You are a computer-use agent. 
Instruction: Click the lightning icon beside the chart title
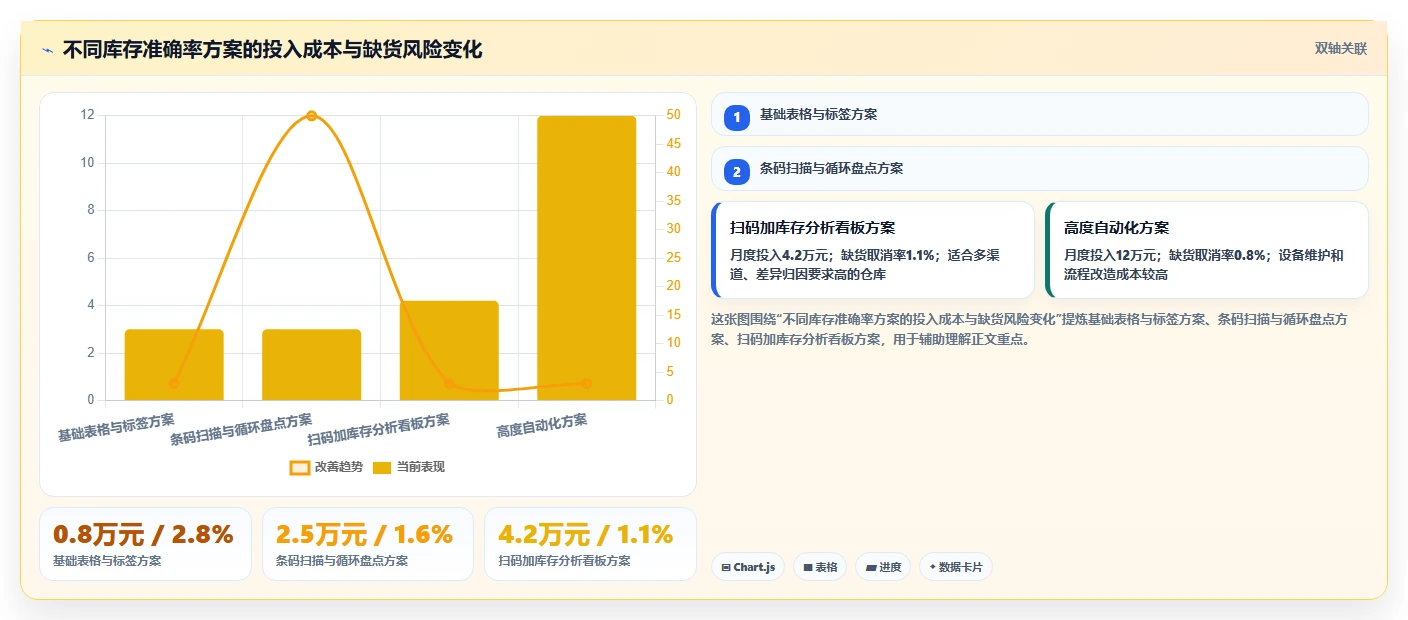click(48, 50)
